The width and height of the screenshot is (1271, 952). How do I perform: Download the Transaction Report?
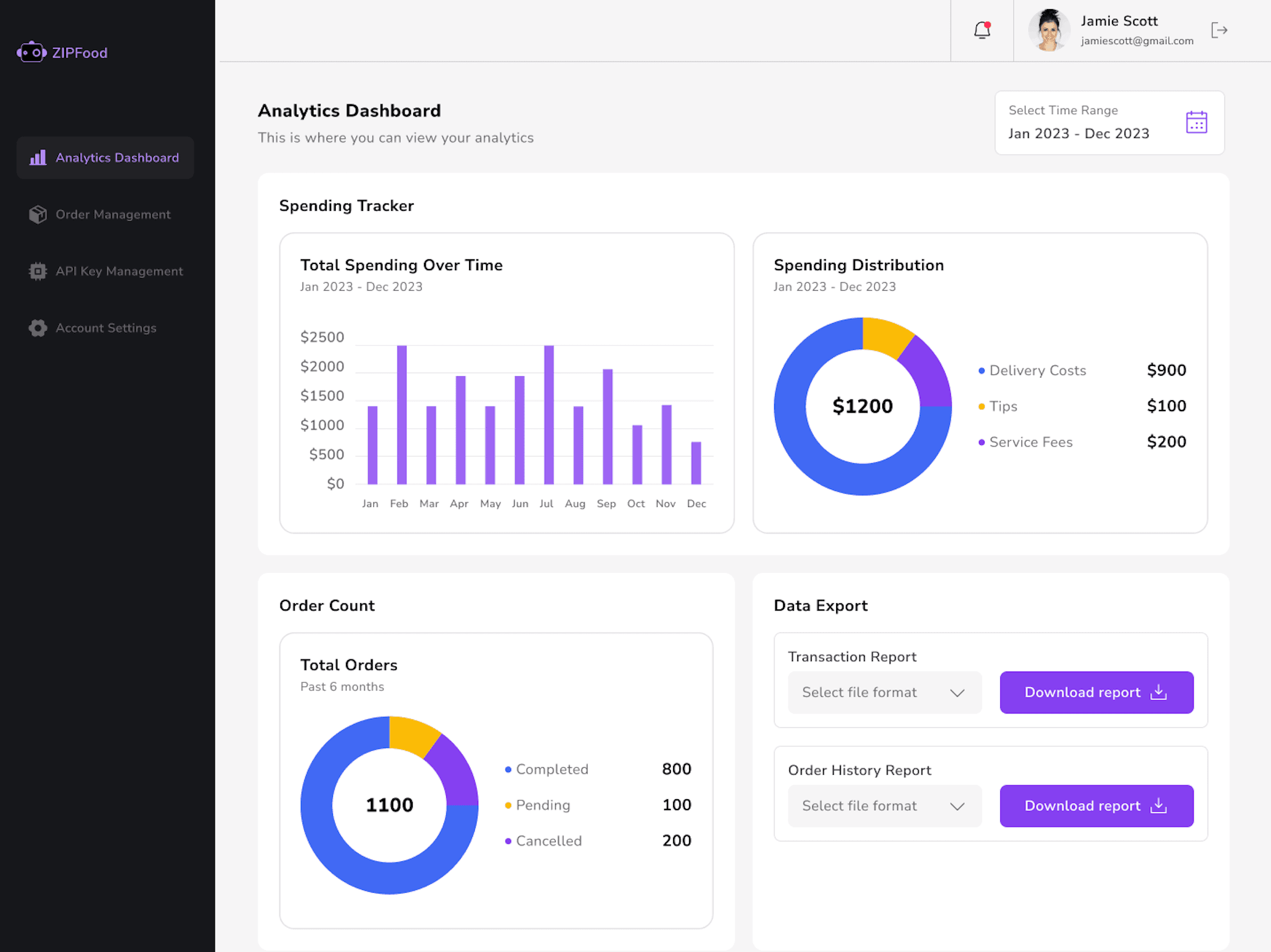[x=1096, y=692]
